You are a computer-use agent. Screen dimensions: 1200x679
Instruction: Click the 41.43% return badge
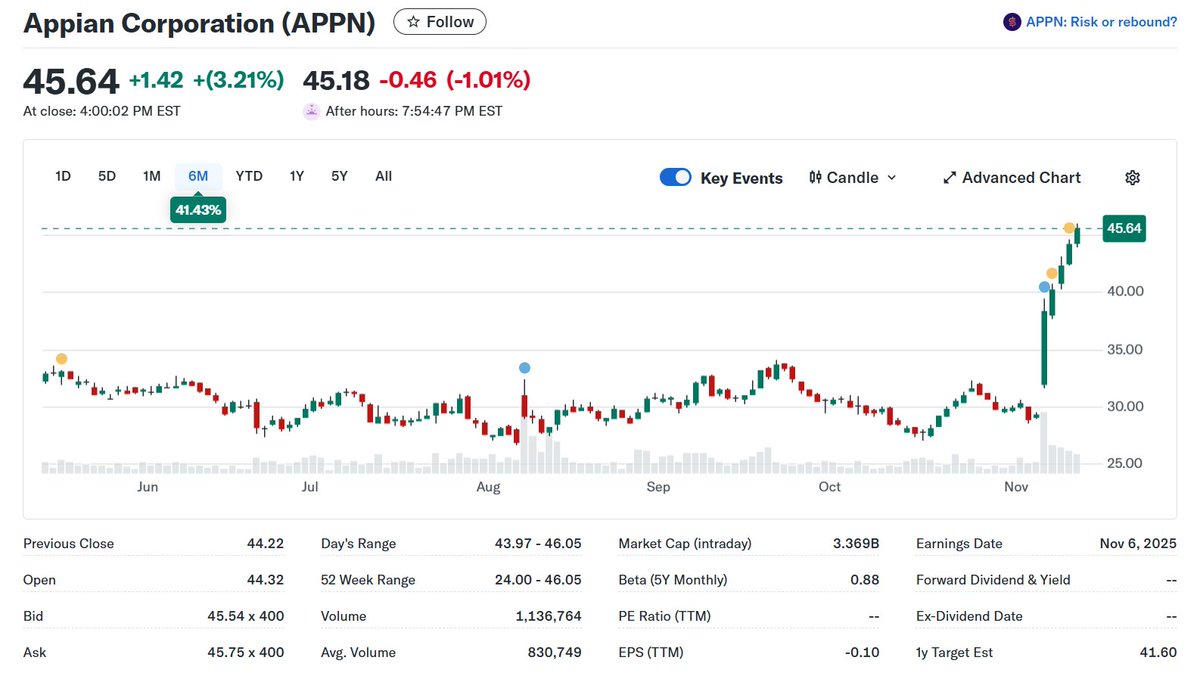tap(198, 210)
